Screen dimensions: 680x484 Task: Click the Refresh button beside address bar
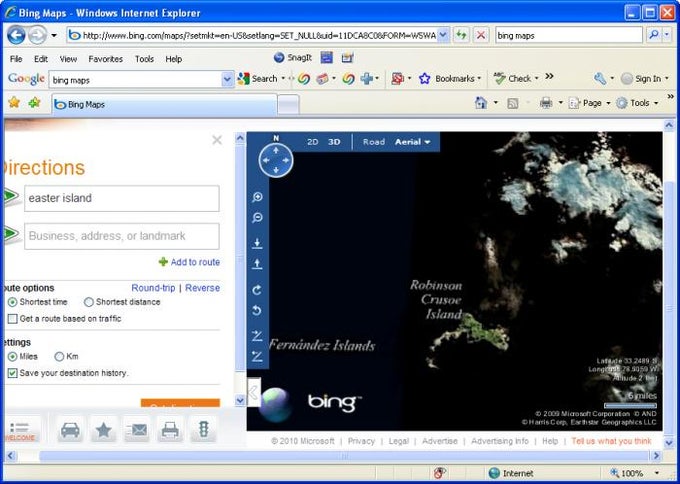[461, 35]
